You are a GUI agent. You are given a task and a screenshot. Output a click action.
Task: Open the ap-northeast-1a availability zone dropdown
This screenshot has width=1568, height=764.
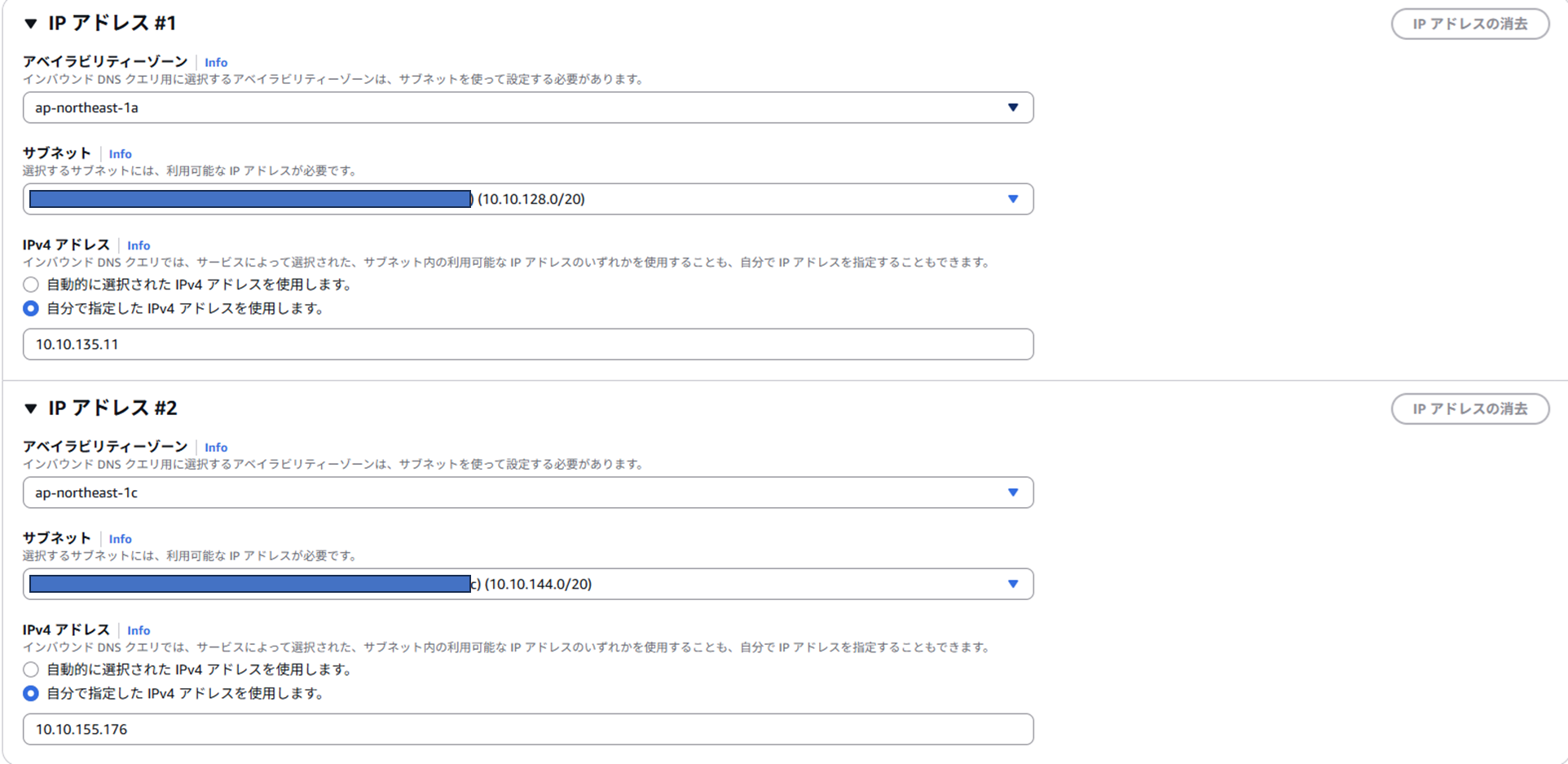pyautogui.click(x=528, y=108)
